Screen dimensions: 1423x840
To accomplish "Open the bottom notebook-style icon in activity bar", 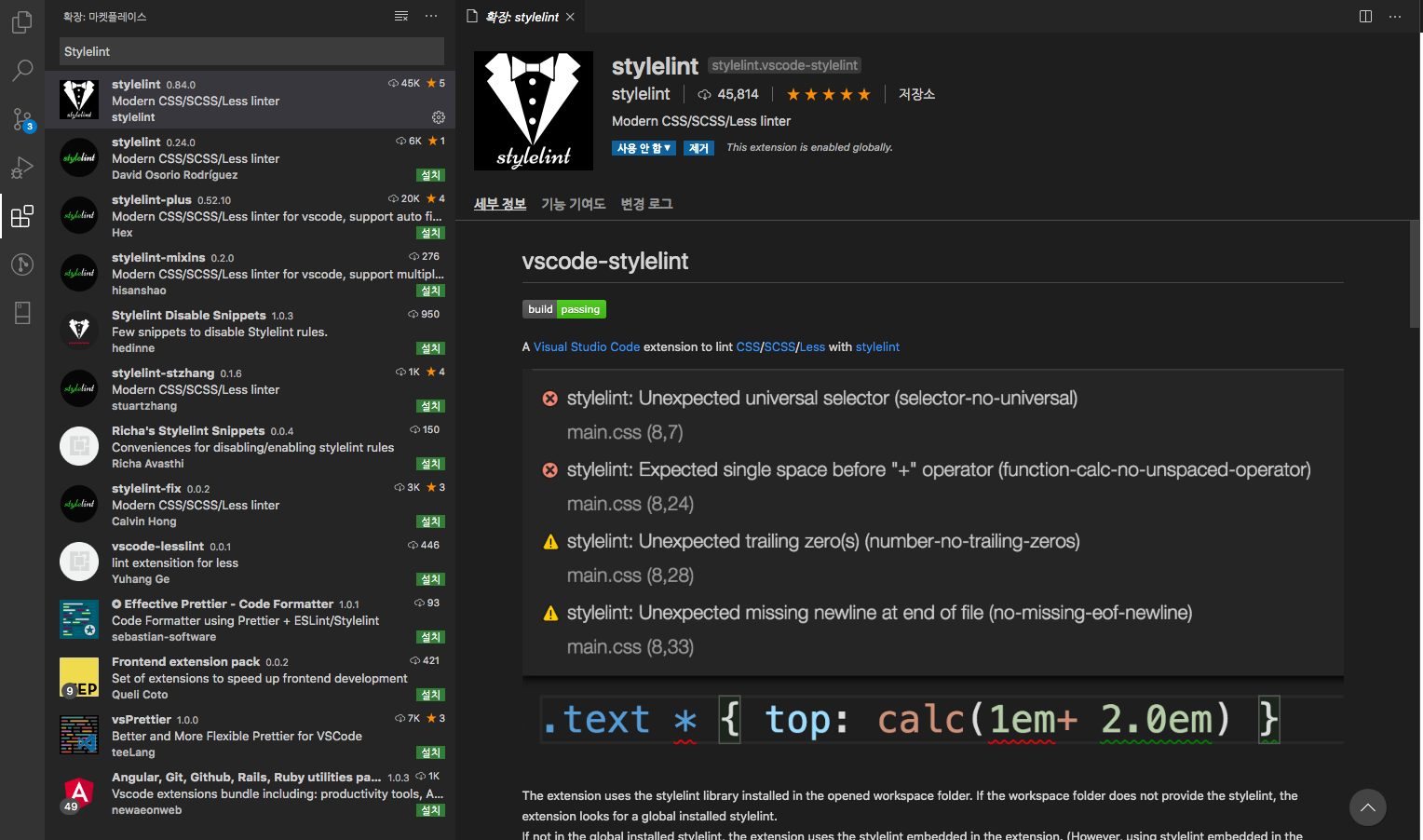I will click(22, 313).
